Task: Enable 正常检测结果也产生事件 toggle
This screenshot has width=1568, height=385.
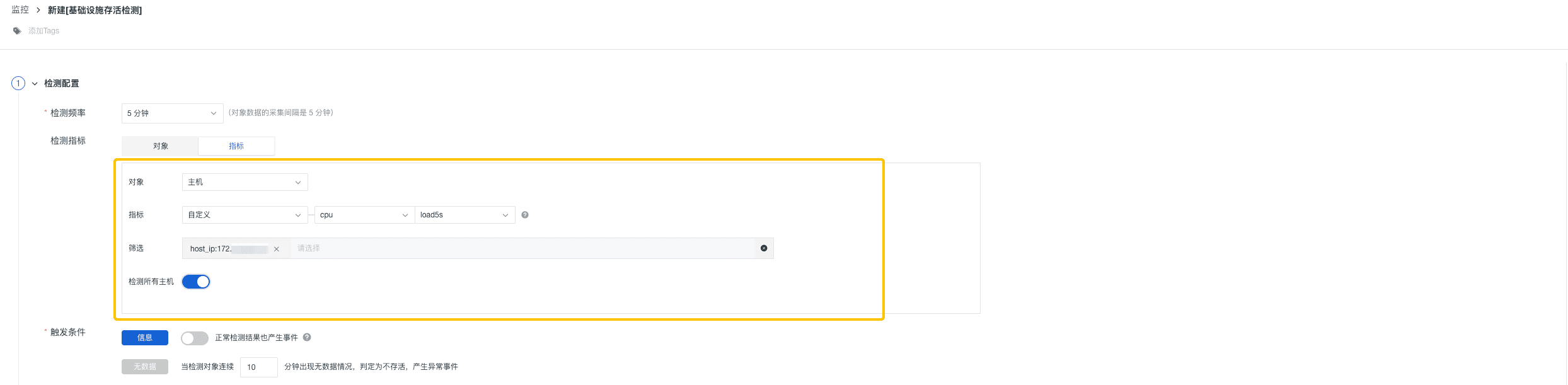Action: pyautogui.click(x=194, y=338)
